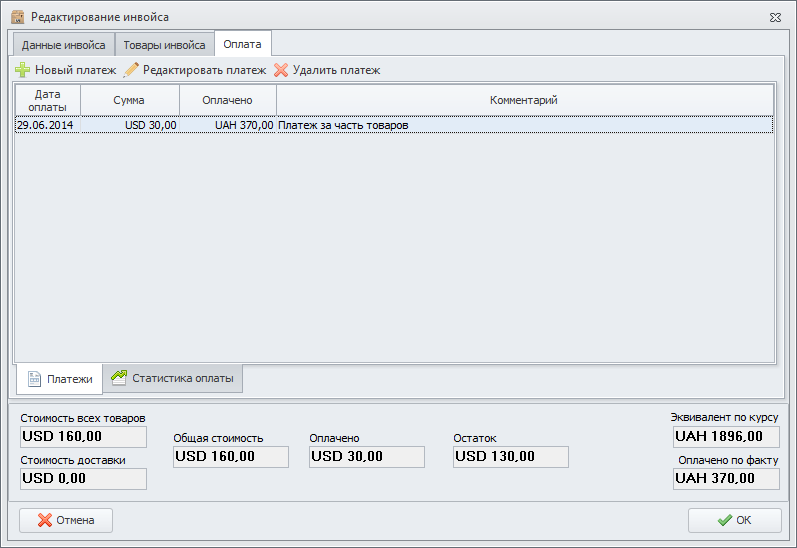
Task: Open the Товары инвойса tab
Action: (164, 45)
